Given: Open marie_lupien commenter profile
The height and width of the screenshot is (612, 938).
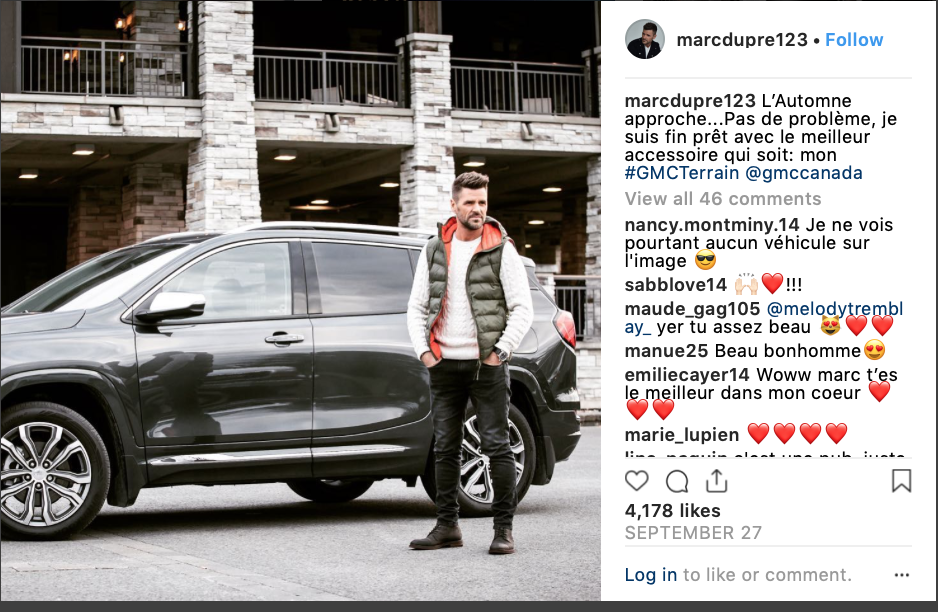Looking at the screenshot, I should [x=682, y=435].
